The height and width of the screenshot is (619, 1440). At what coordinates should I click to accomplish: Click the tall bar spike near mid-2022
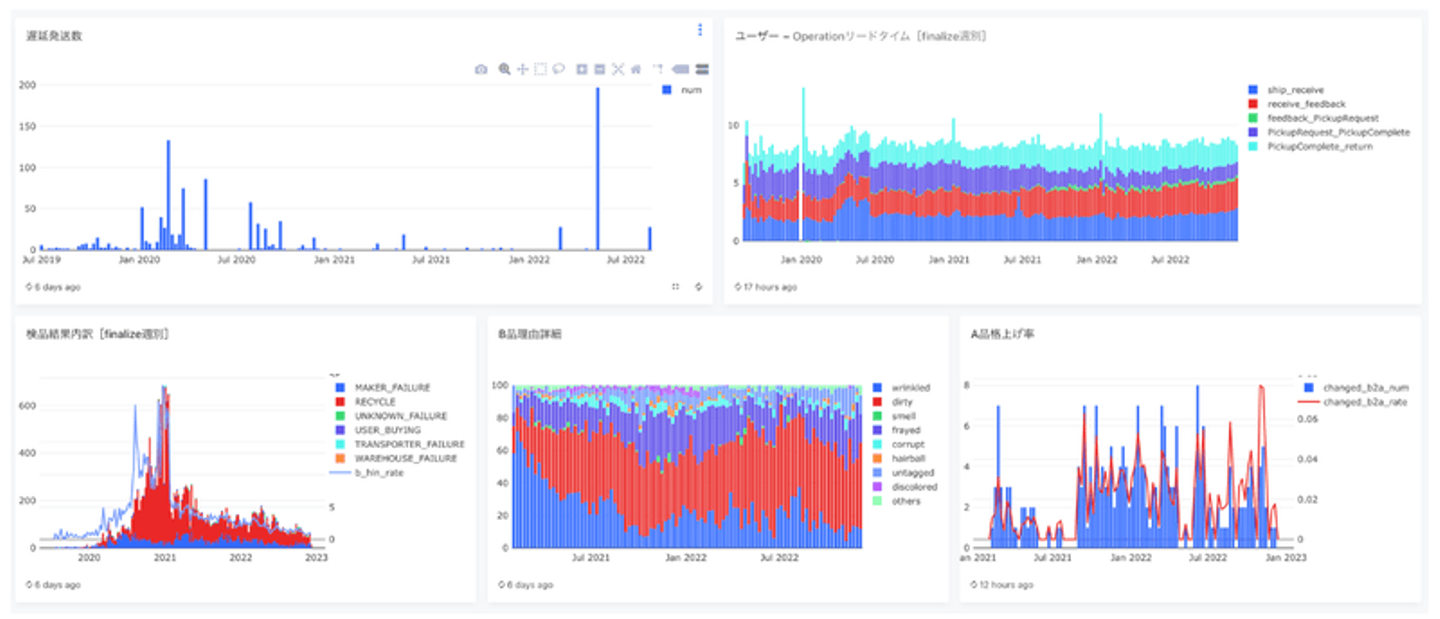(x=598, y=168)
